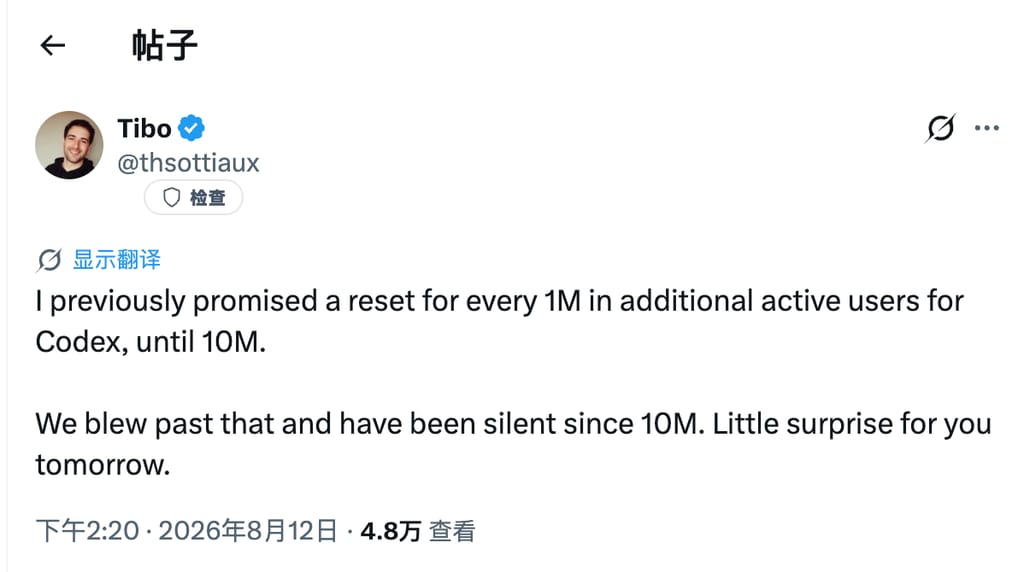Click the 2026年8月12日 date
Image resolution: width=1024 pixels, height=572 pixels.
click(248, 531)
